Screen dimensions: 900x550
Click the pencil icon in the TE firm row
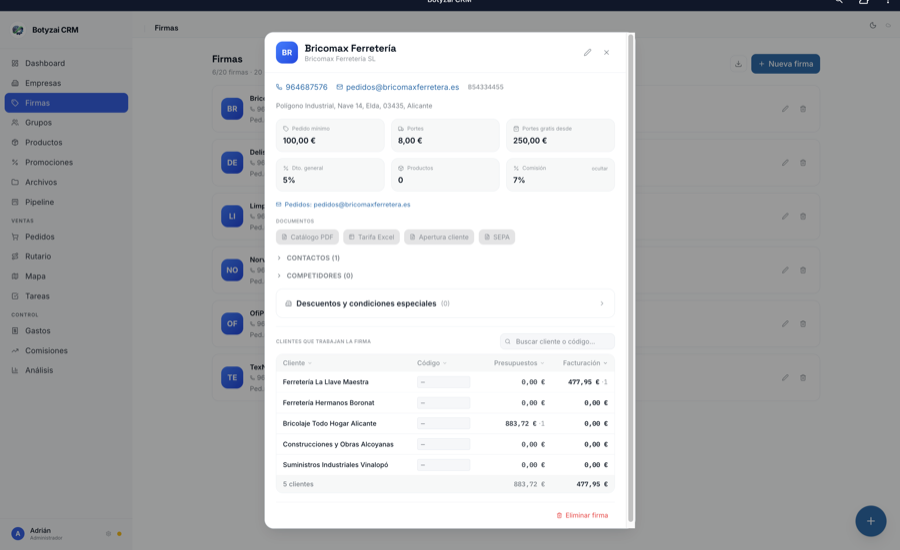coord(785,377)
